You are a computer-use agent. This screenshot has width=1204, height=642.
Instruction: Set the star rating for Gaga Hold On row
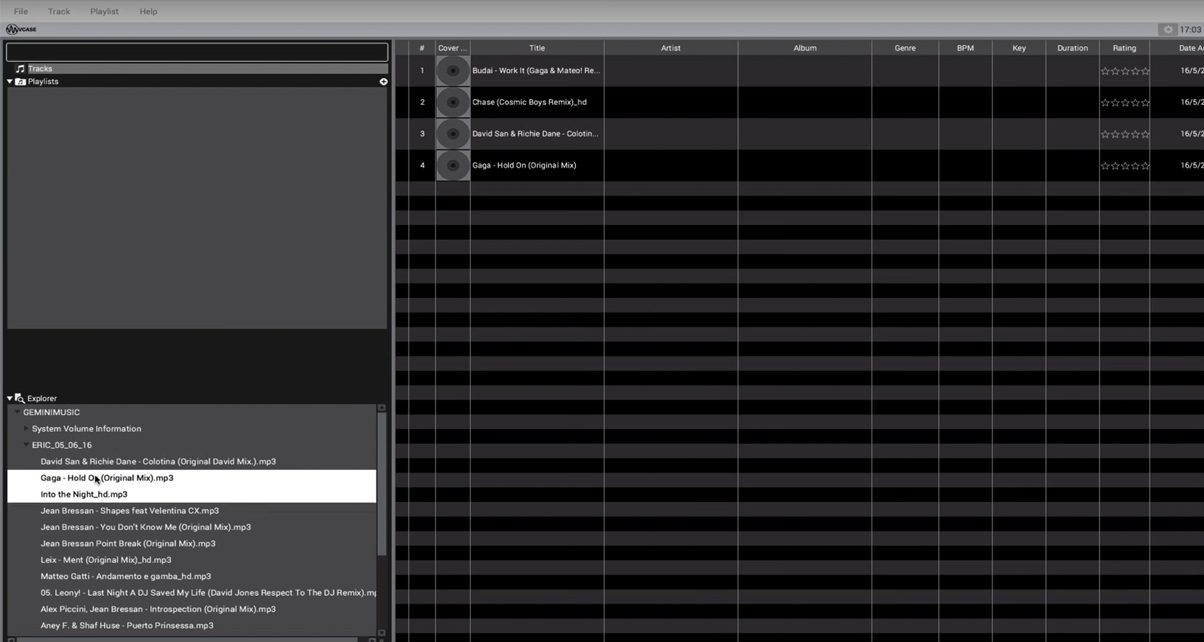point(1125,166)
